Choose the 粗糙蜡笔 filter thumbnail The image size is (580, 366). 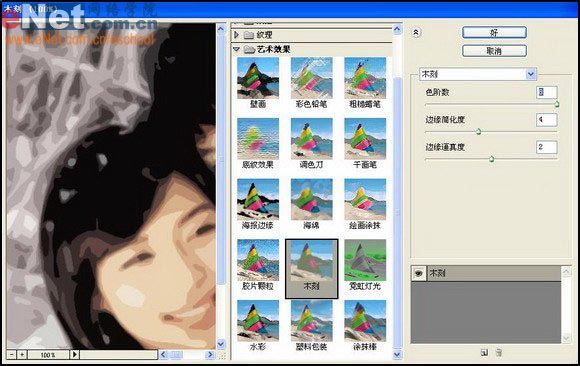pyautogui.click(x=365, y=78)
